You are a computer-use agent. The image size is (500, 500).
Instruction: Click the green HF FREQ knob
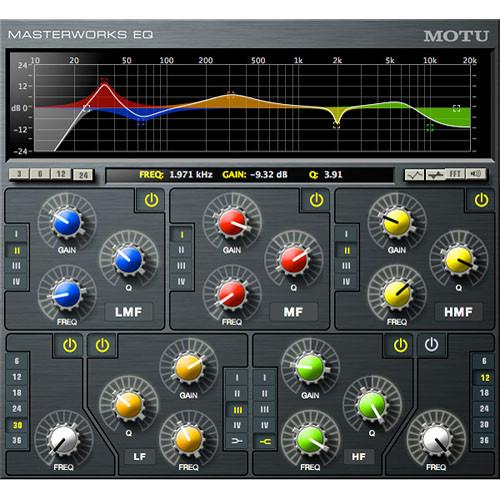click(x=310, y=439)
